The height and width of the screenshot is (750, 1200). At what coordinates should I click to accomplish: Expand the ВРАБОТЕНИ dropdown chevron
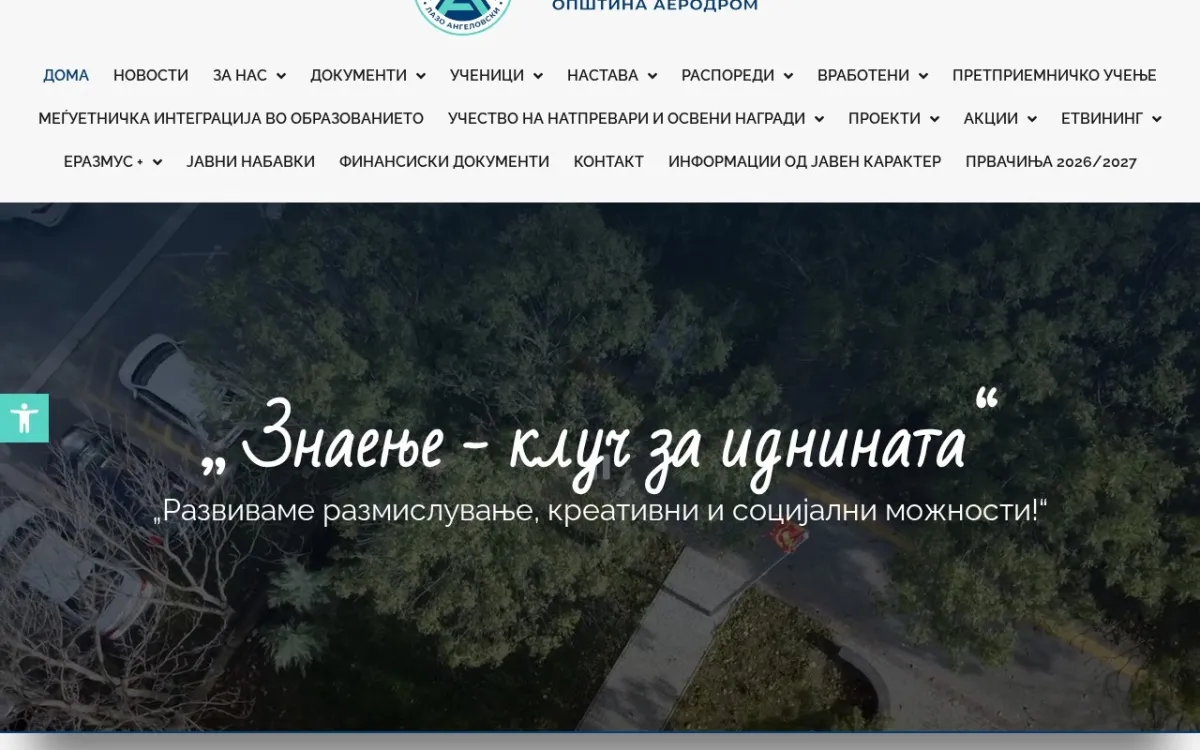[x=923, y=76]
